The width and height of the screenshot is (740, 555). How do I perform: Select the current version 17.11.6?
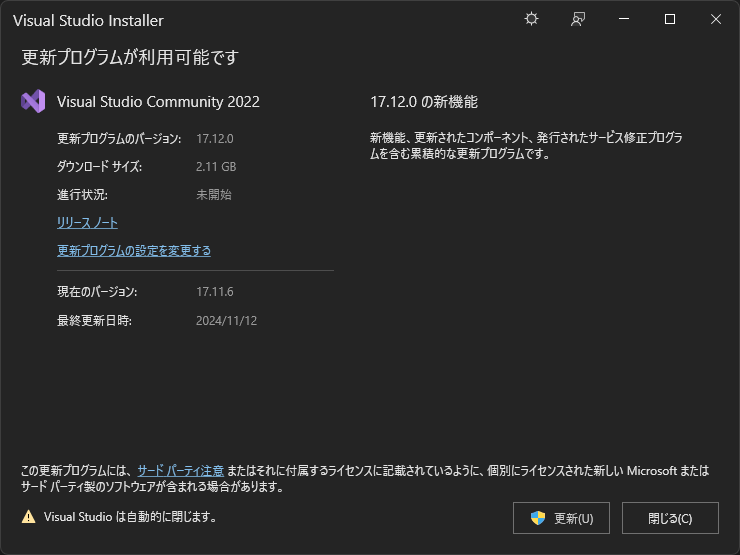(215, 292)
